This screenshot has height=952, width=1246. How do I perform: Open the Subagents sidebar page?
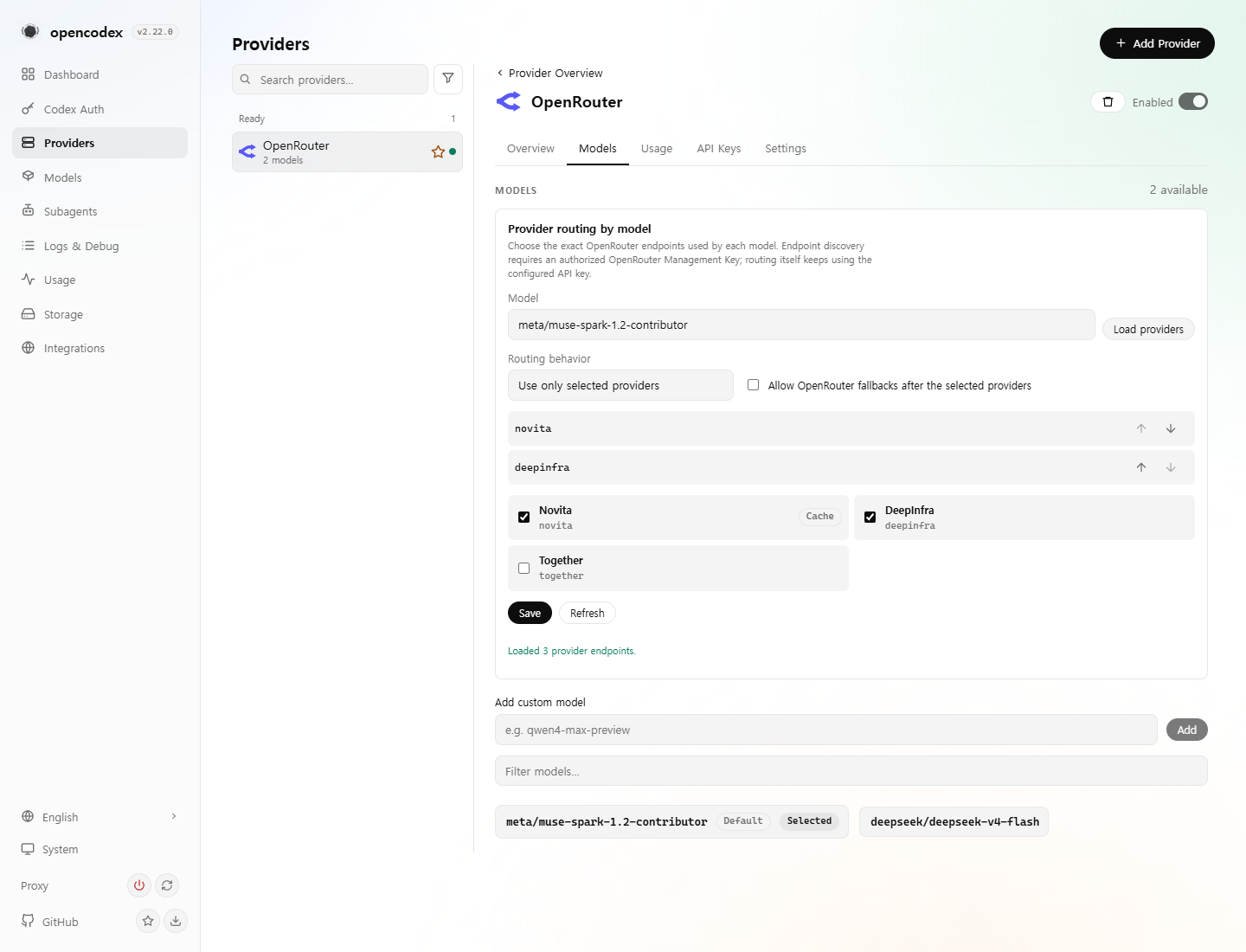[x=100, y=211]
